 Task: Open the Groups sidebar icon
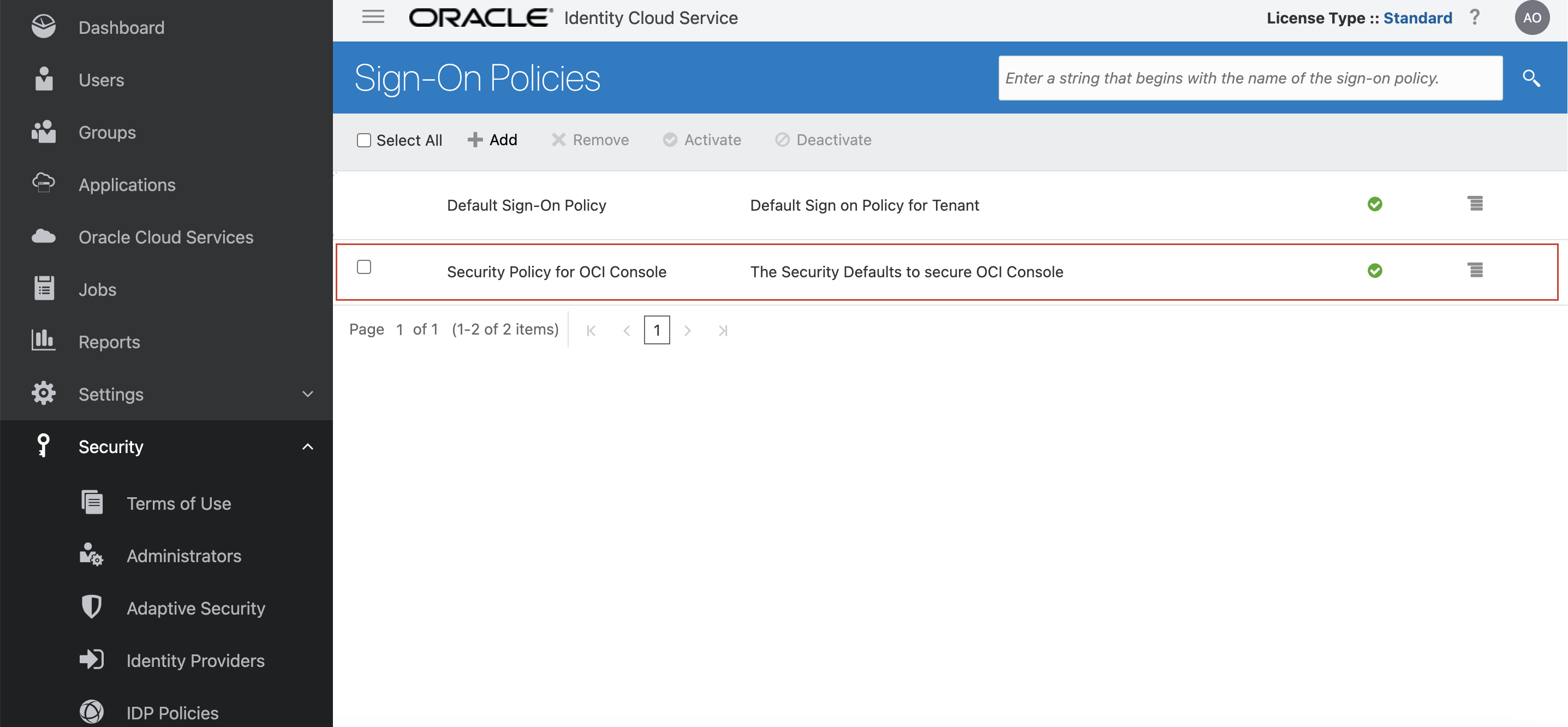click(x=44, y=132)
